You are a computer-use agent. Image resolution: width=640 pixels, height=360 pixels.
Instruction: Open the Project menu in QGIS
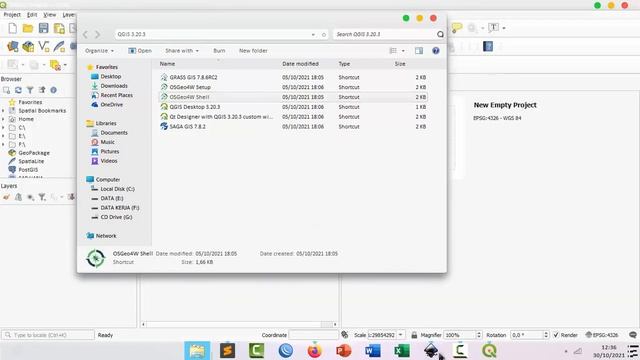click(12, 15)
